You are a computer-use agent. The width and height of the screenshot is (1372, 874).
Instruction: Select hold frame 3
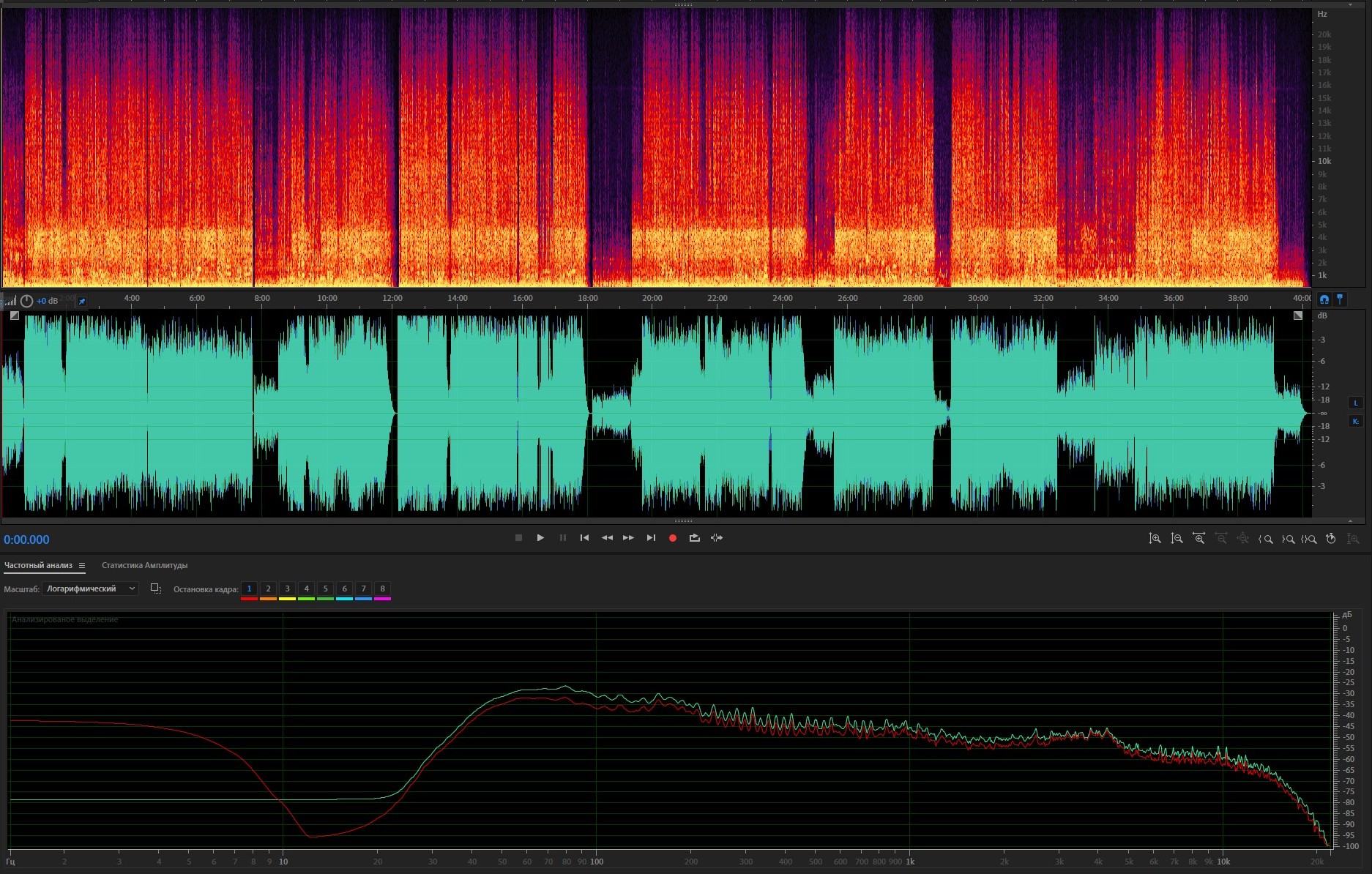(287, 589)
